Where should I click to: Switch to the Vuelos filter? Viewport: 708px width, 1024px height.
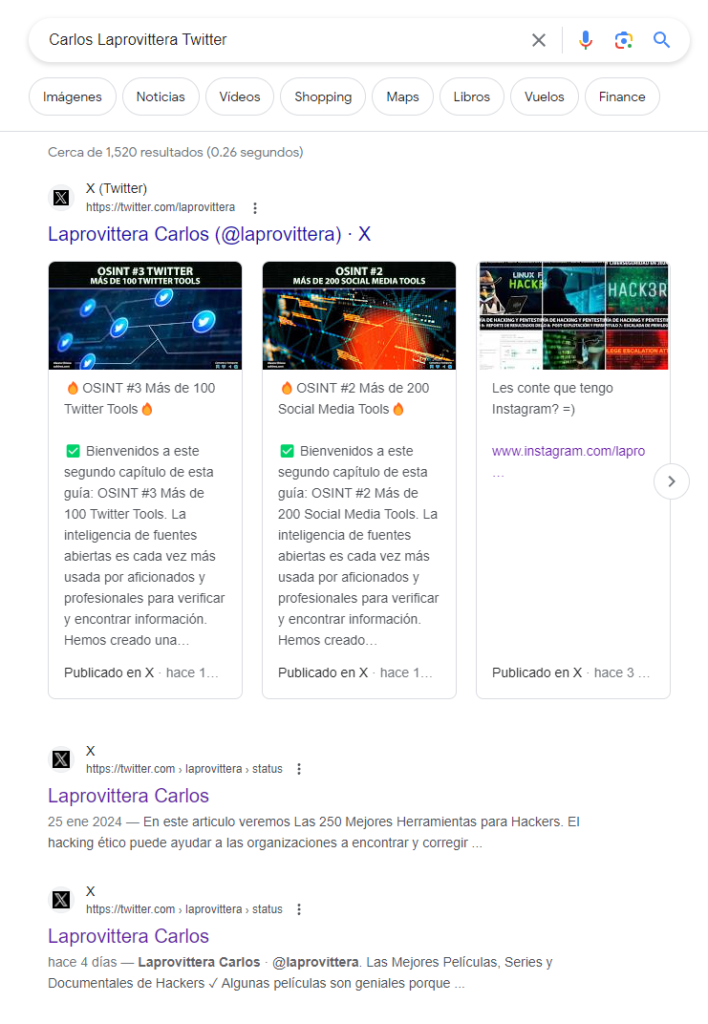544,97
